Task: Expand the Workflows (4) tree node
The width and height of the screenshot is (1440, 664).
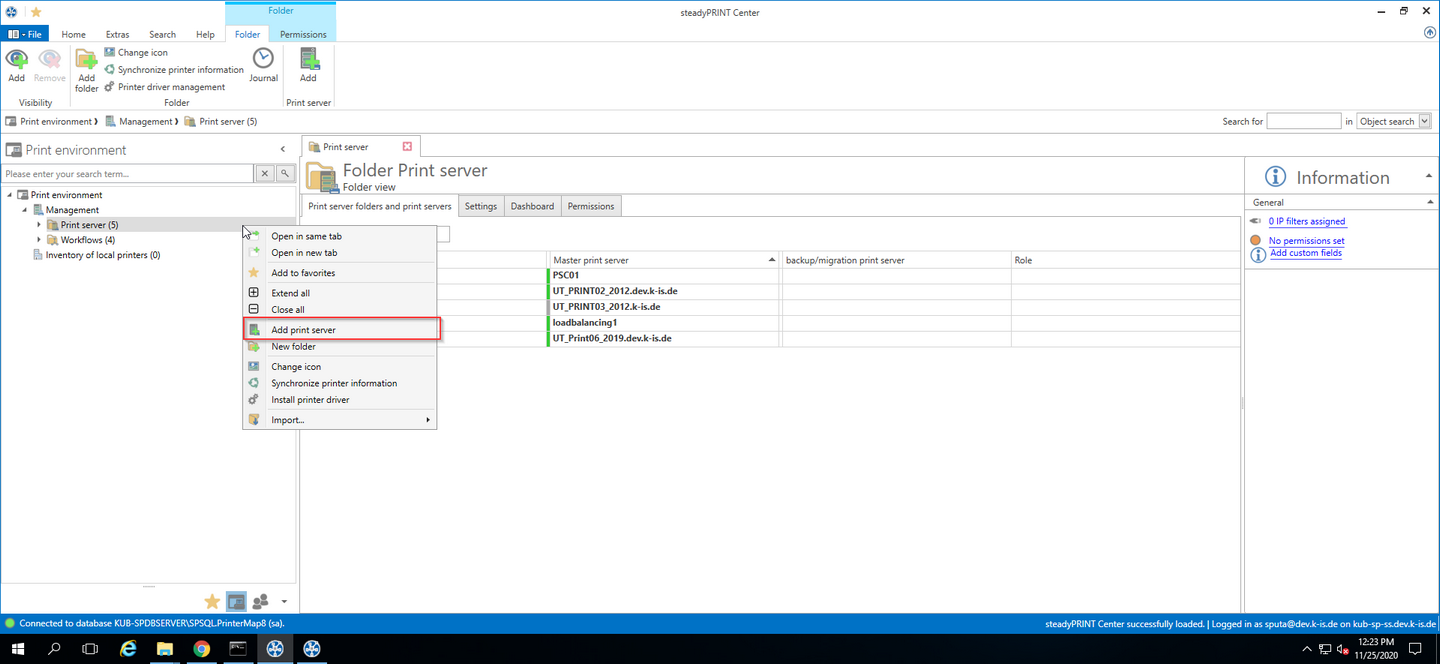Action: click(x=39, y=240)
